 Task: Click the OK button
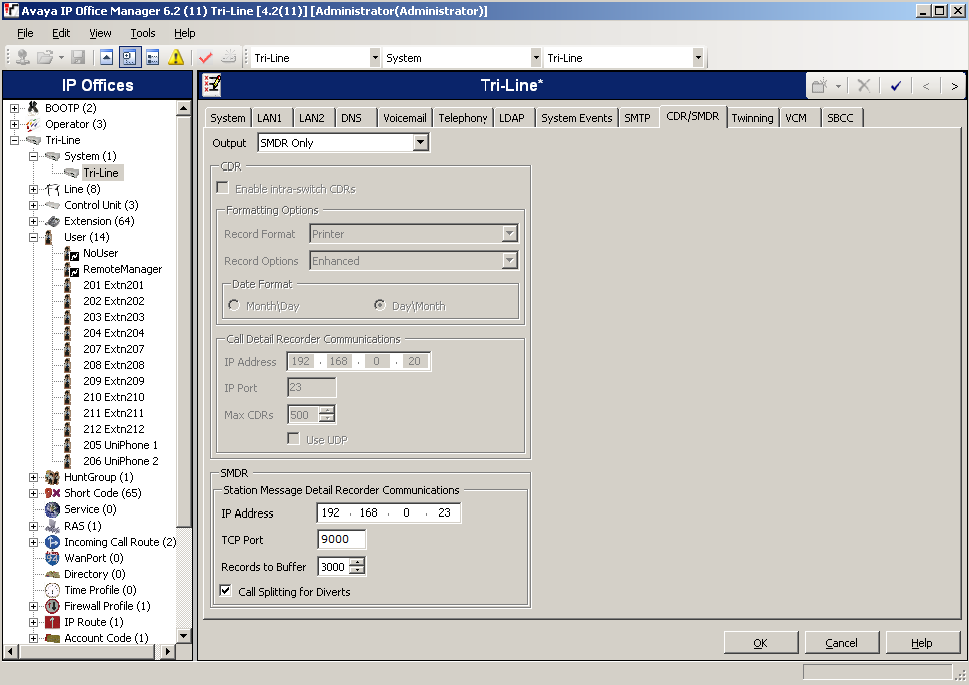click(x=761, y=642)
